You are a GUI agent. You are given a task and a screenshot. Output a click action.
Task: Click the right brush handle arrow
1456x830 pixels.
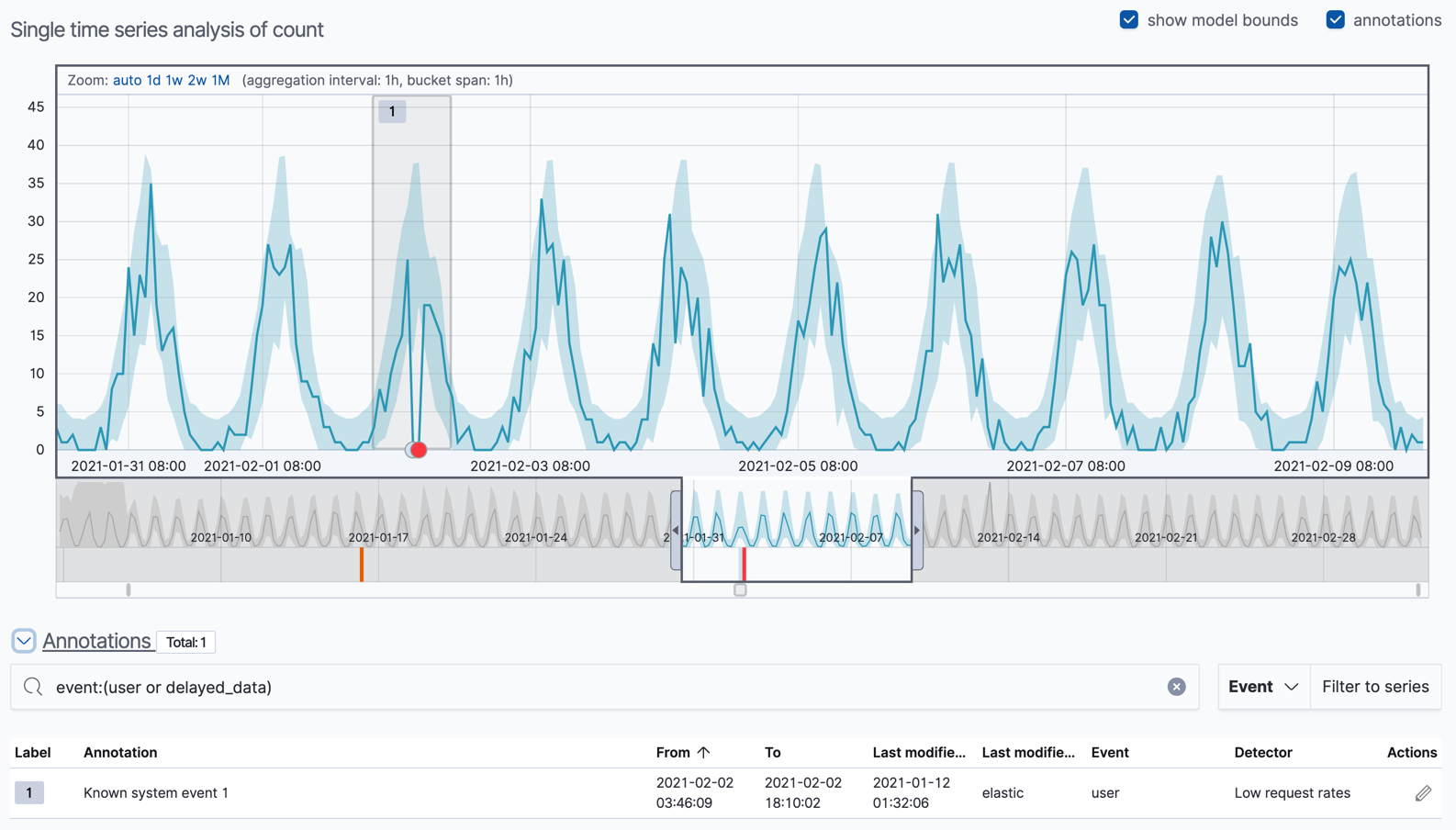(917, 531)
